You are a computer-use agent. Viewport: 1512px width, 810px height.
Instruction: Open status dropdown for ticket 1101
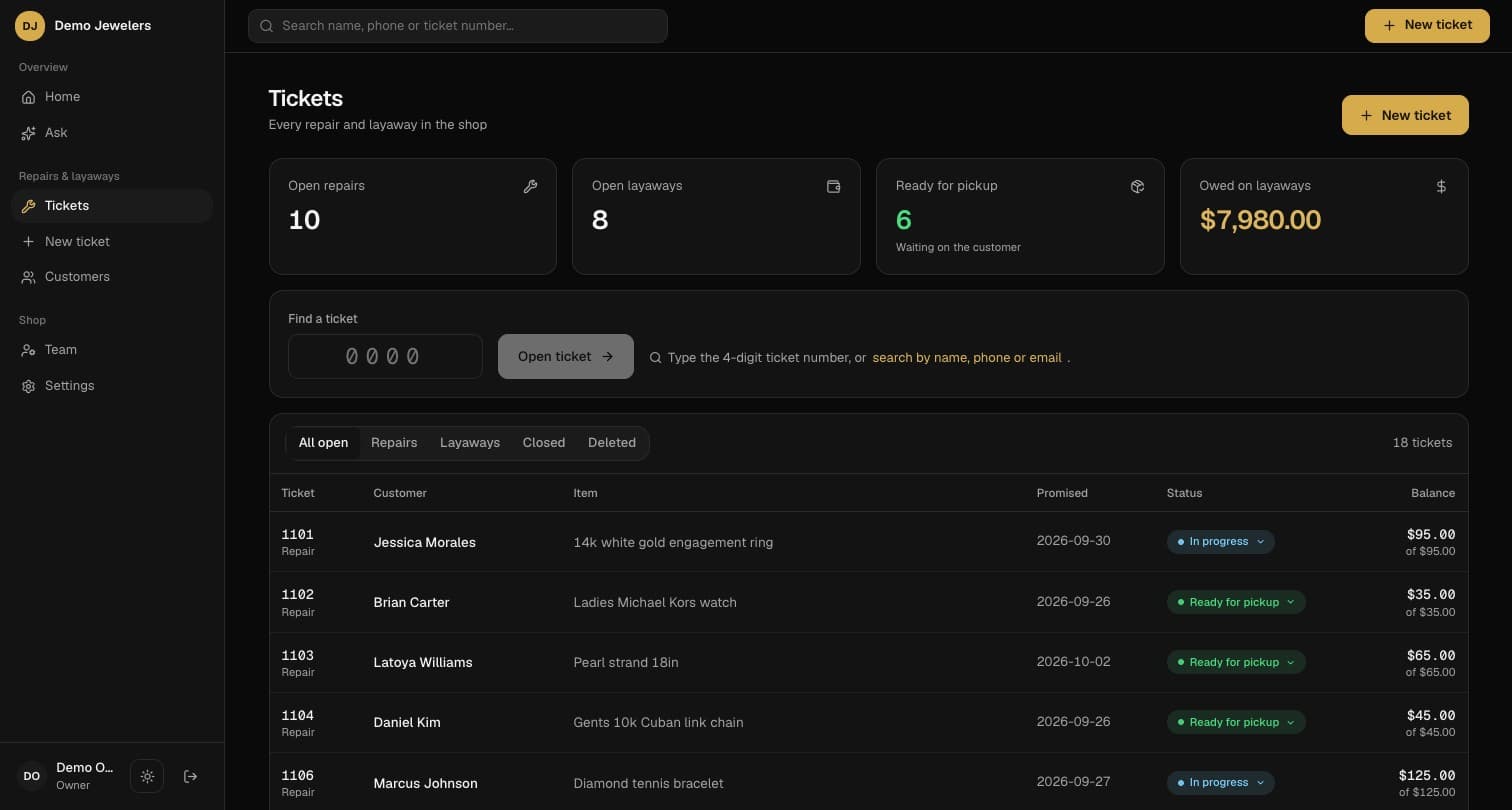[x=1220, y=542]
